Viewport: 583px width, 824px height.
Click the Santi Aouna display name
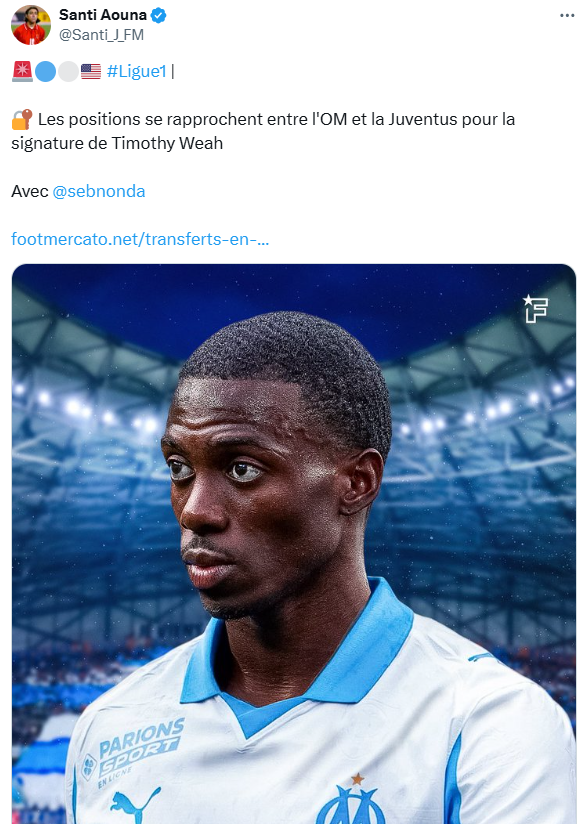click(x=103, y=15)
